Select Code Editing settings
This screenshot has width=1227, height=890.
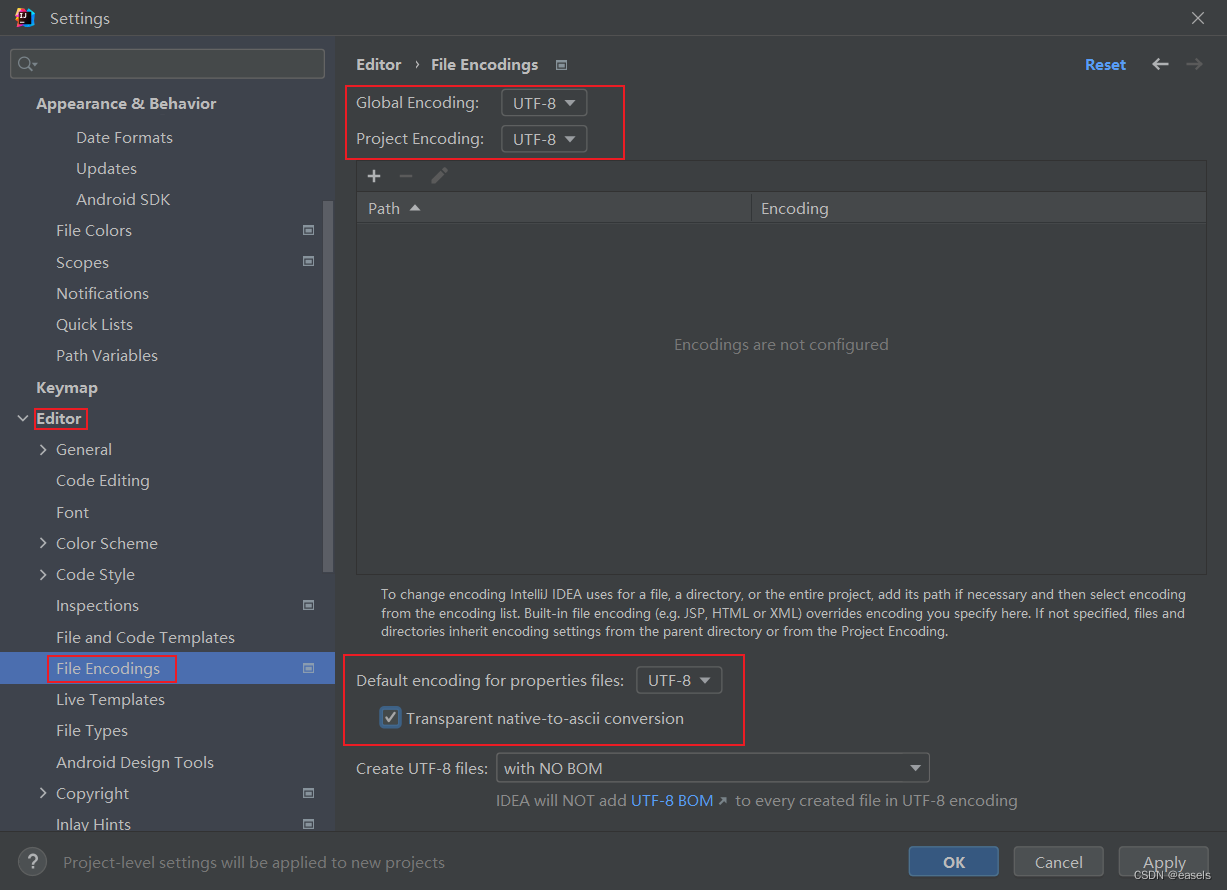(103, 480)
